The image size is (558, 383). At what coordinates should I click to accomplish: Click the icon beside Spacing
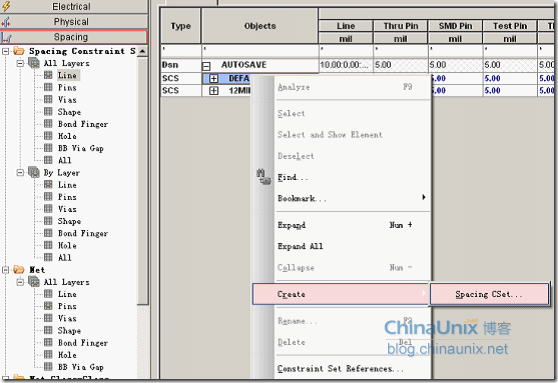(x=6, y=37)
